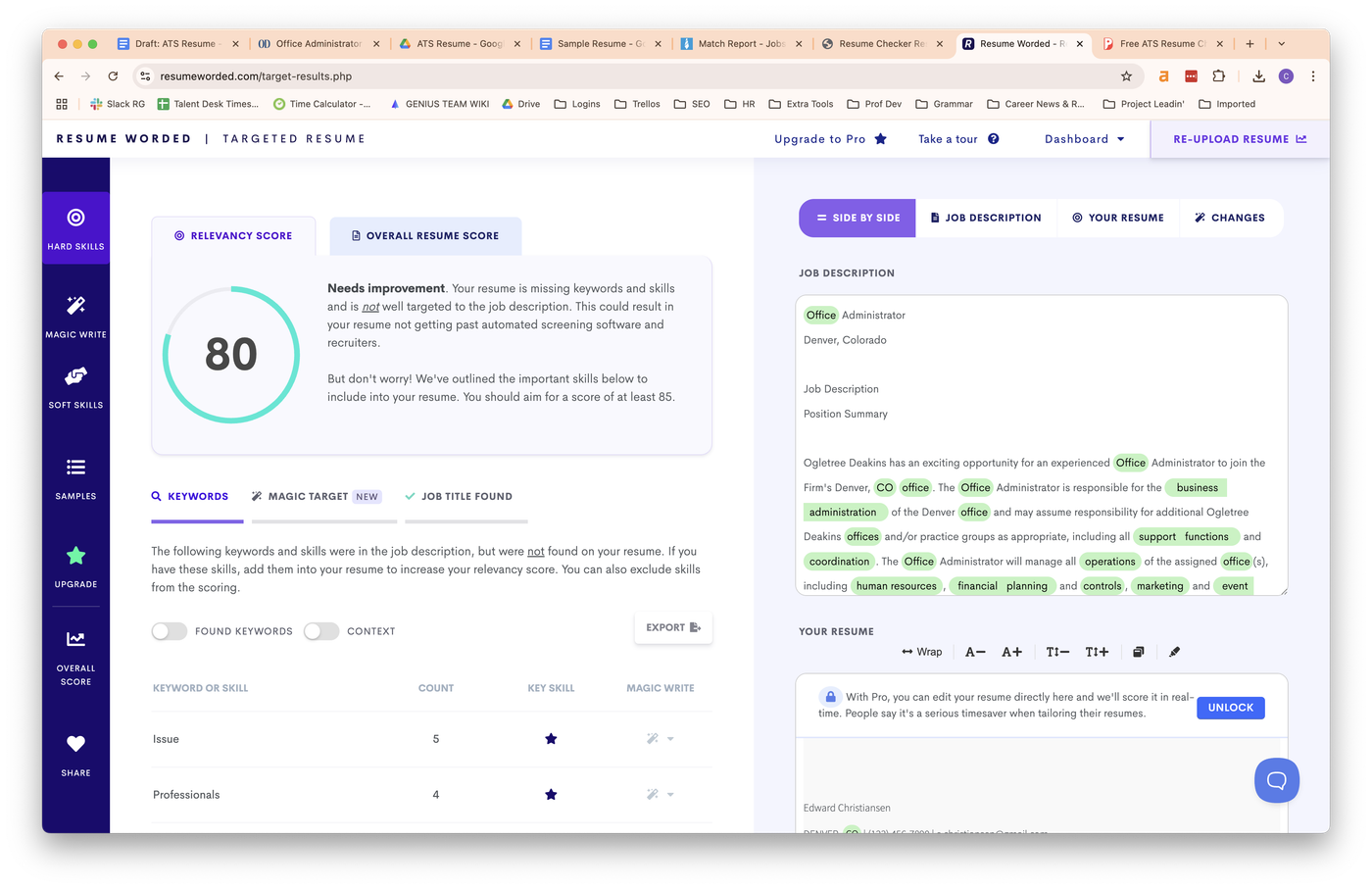
Task: Decrease resume font size with A− icon
Action: tap(975, 652)
